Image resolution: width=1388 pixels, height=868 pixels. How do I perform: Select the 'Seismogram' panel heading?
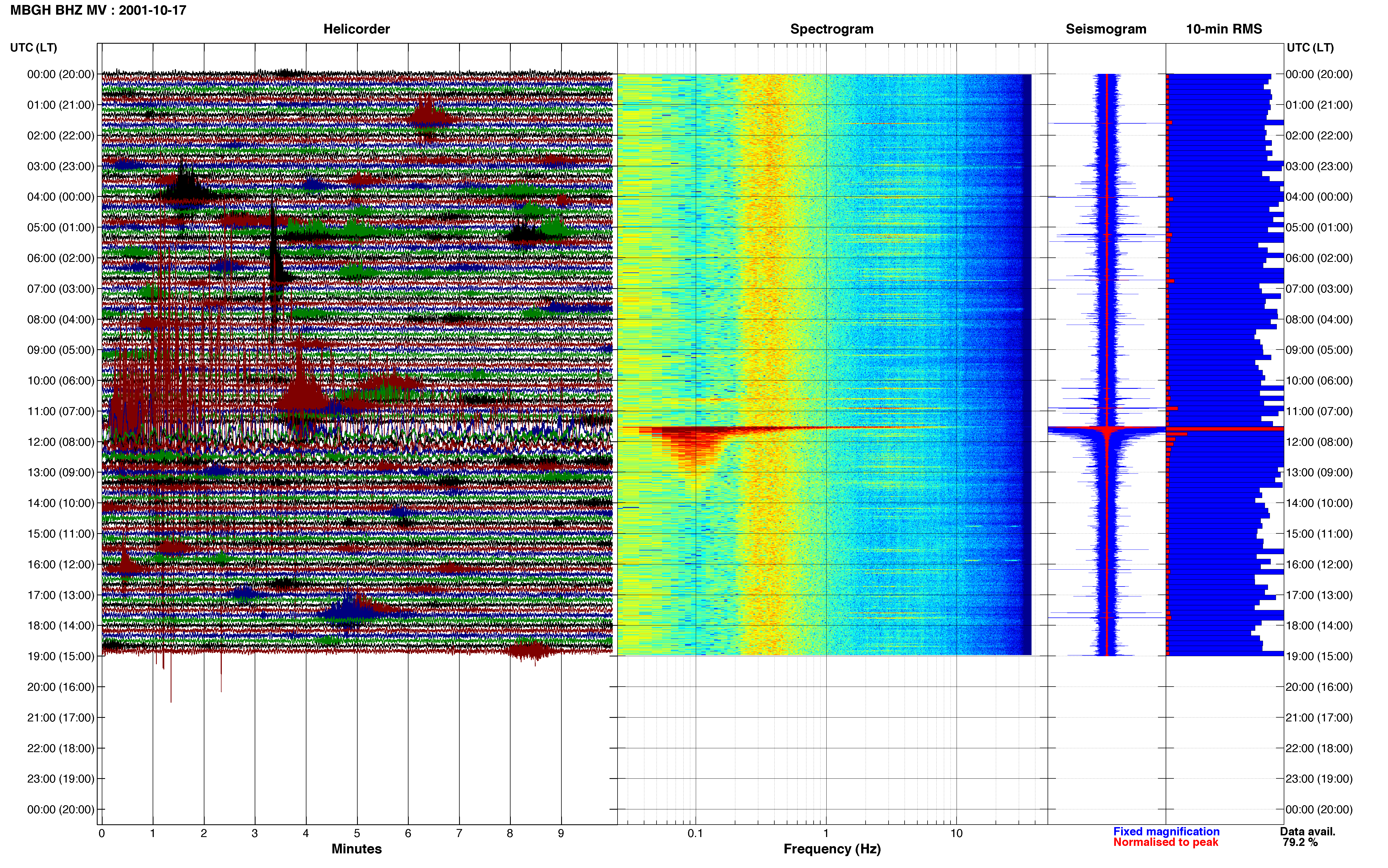pos(1106,29)
